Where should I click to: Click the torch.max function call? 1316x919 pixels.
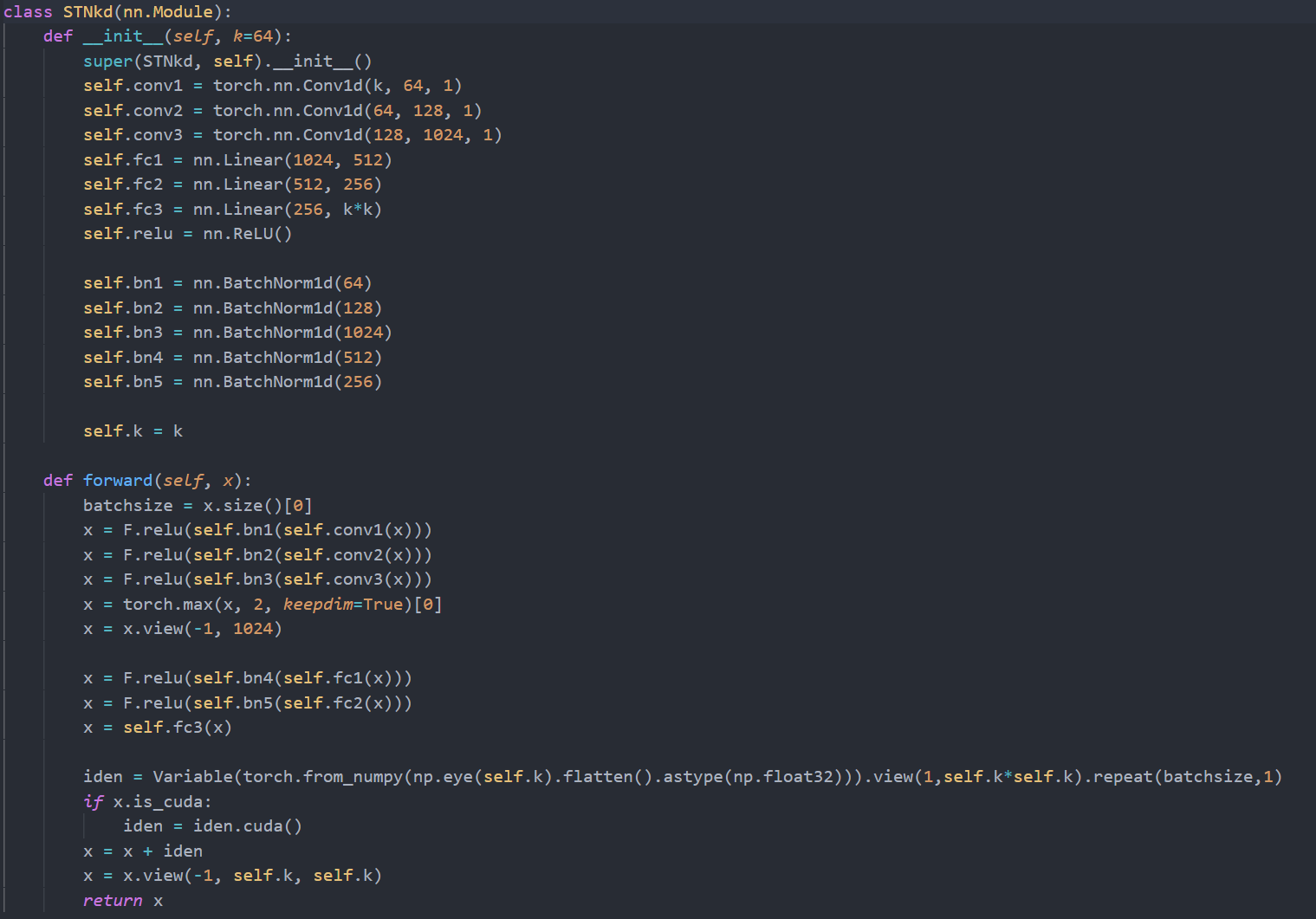pyautogui.click(x=167, y=604)
